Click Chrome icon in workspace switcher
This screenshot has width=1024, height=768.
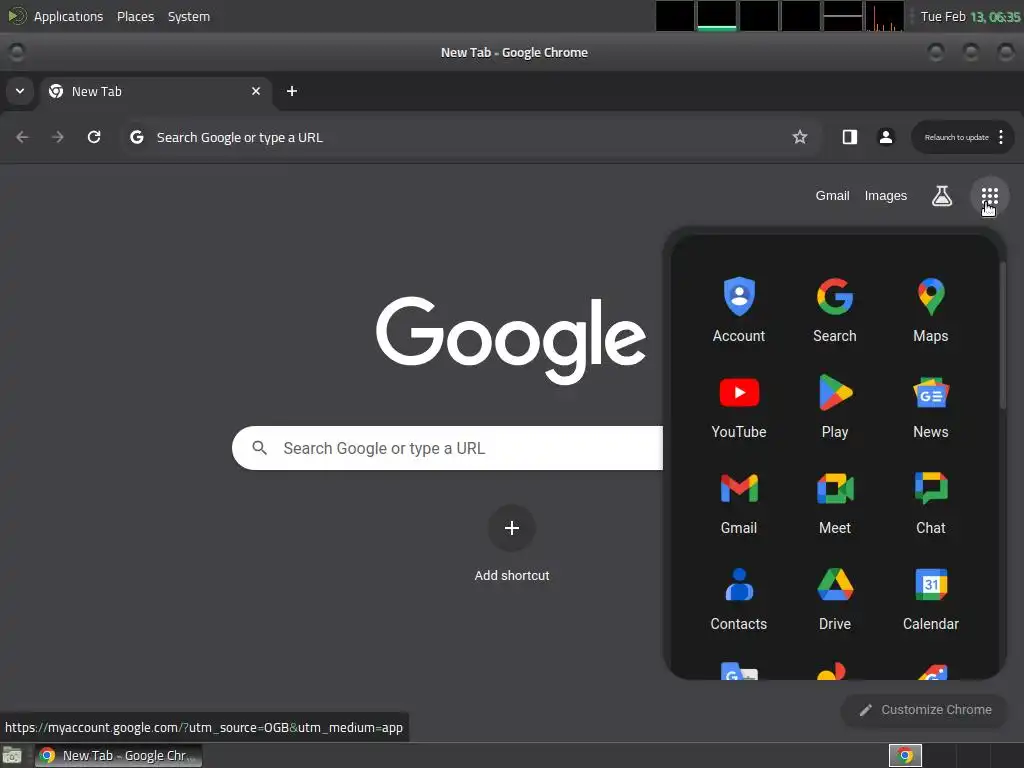[x=905, y=756]
